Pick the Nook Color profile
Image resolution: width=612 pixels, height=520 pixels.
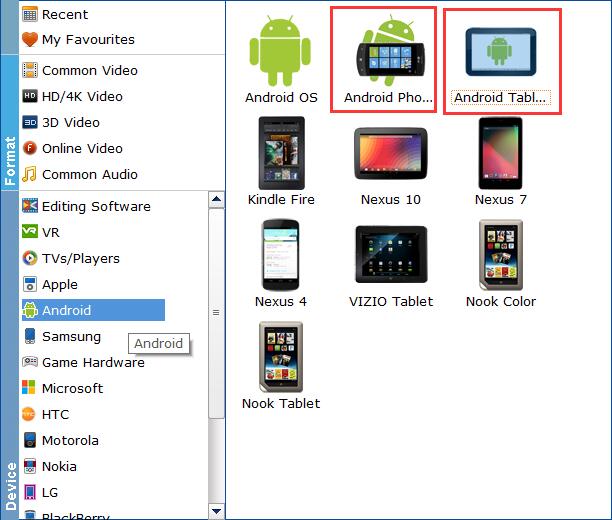[x=501, y=255]
